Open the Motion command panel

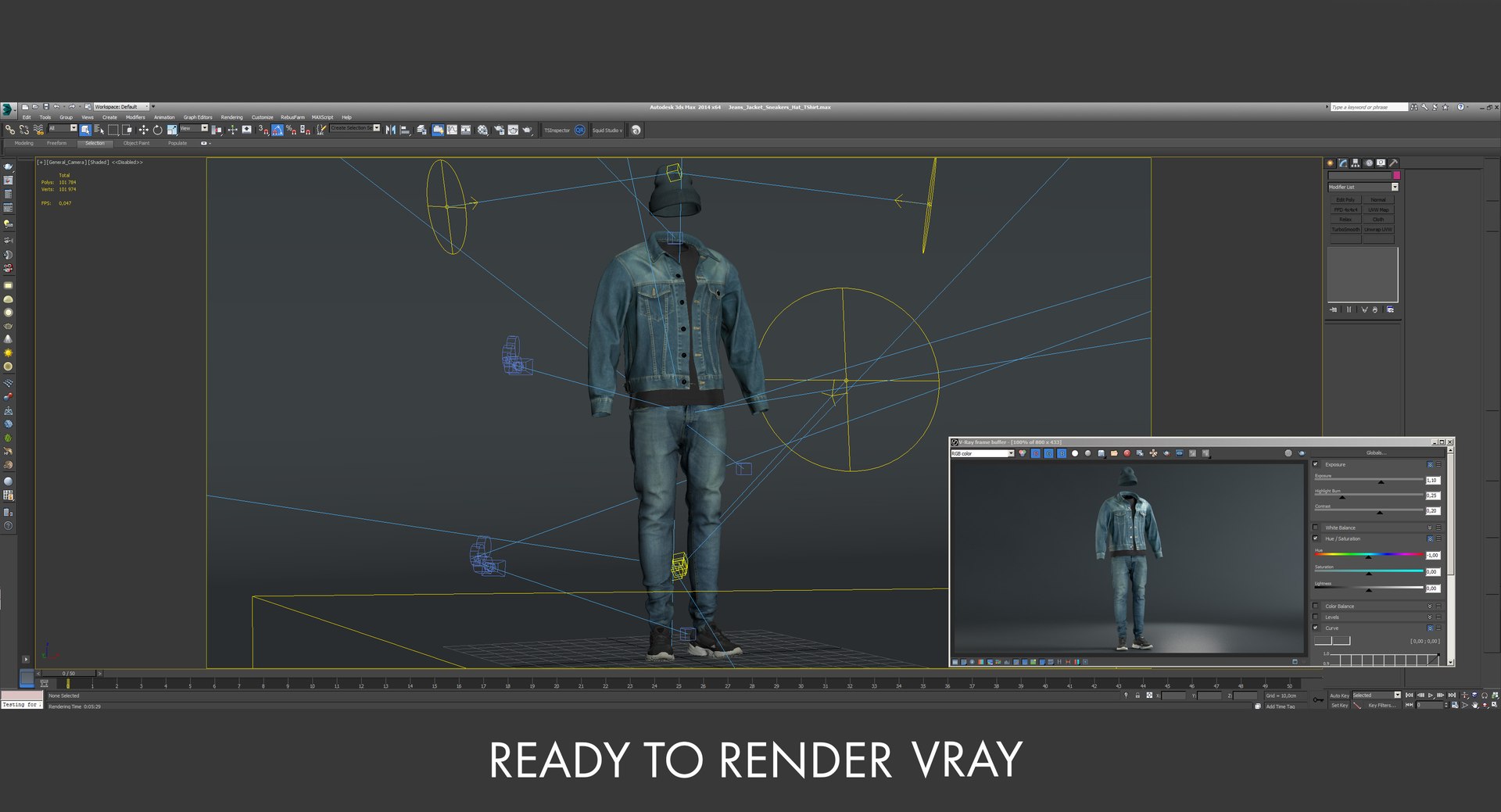(x=1368, y=163)
